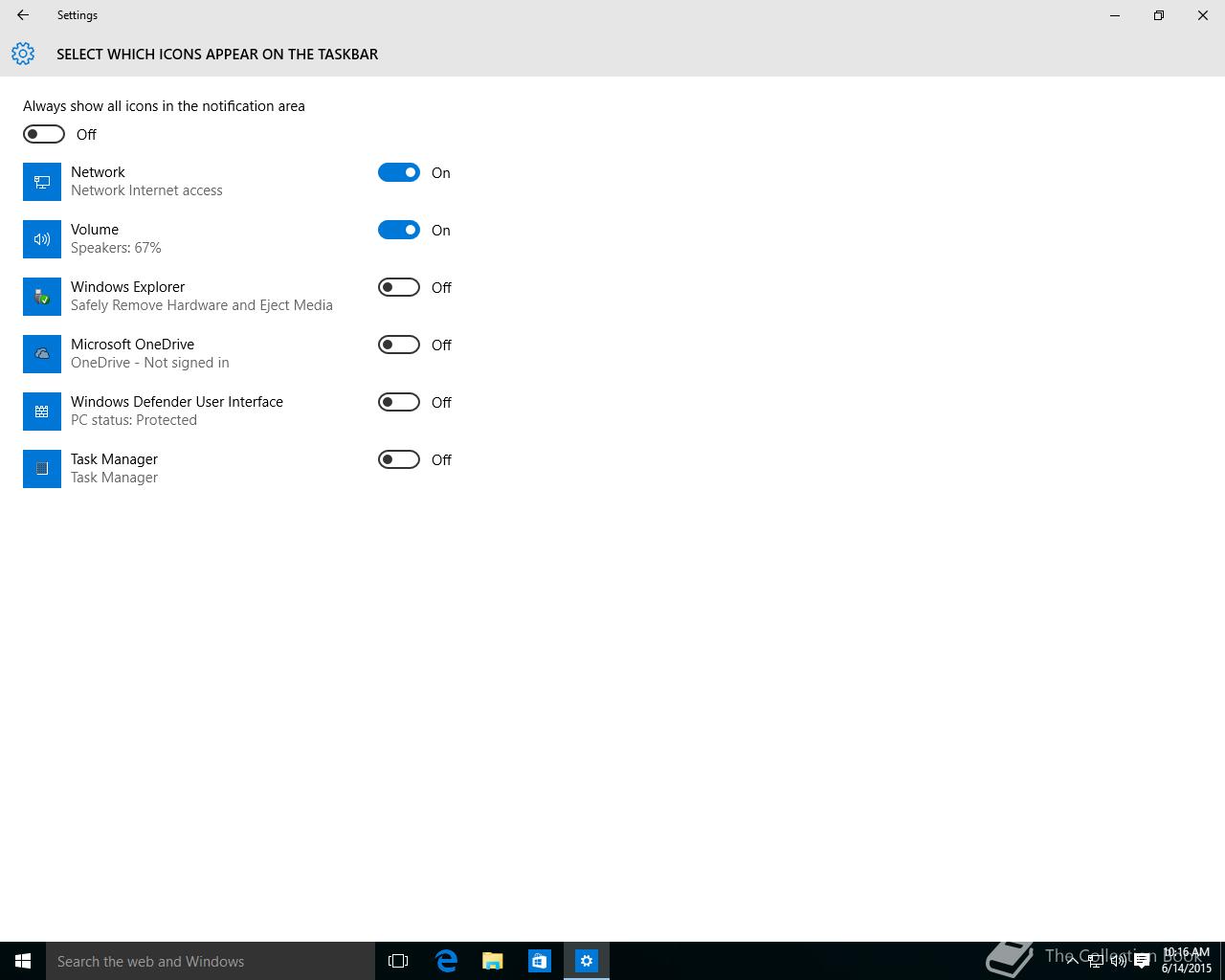Enable the Windows Explorer icon toggle
The width and height of the screenshot is (1225, 980).
(399, 287)
